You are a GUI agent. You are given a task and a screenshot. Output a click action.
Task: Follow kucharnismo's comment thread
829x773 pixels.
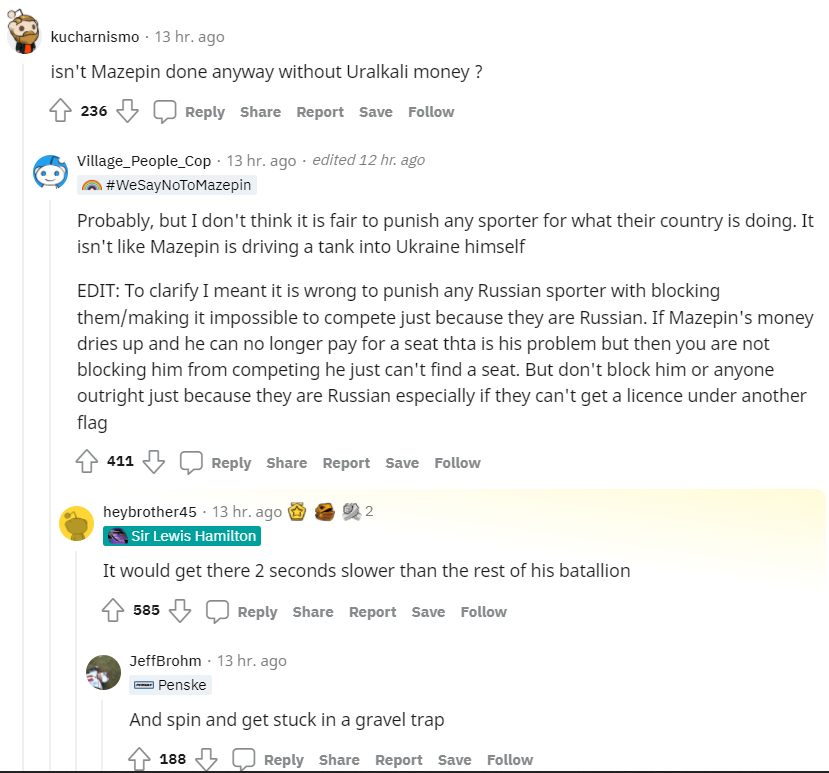(x=431, y=112)
